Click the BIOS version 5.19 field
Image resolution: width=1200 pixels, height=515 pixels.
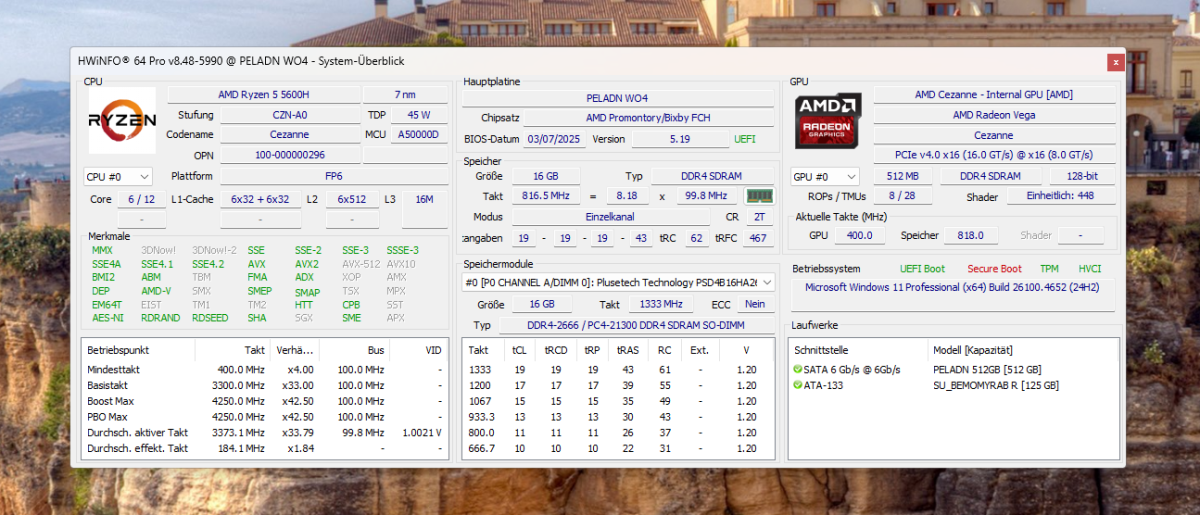(x=680, y=139)
